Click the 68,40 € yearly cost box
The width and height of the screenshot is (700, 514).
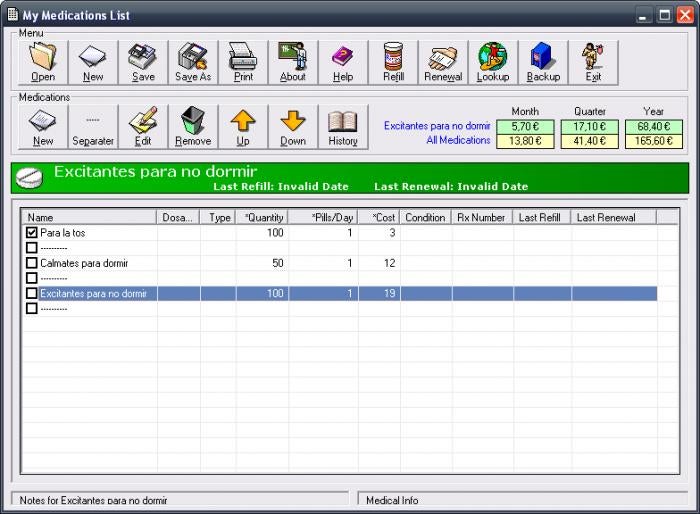click(654, 126)
